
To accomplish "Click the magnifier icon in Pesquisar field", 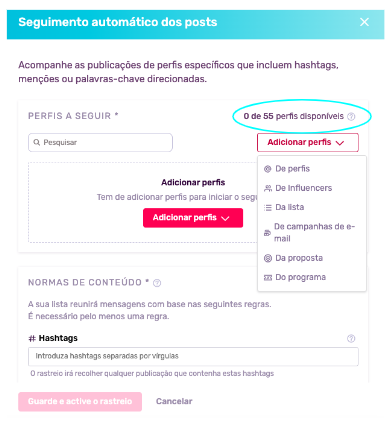I will 37,143.
